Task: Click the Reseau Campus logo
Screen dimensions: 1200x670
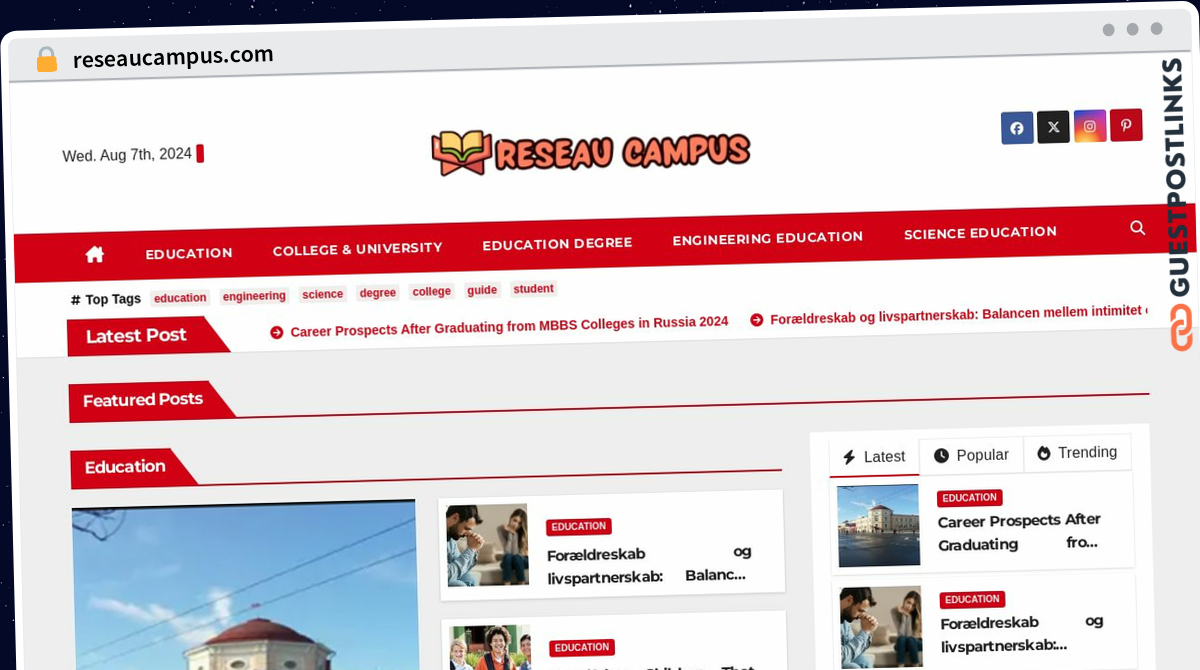Action: pos(590,152)
